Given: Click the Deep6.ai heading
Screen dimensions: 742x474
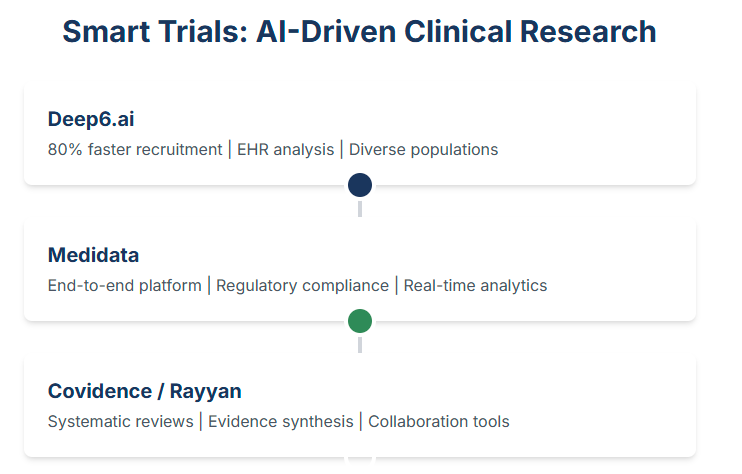Looking at the screenshot, I should coord(91,119).
